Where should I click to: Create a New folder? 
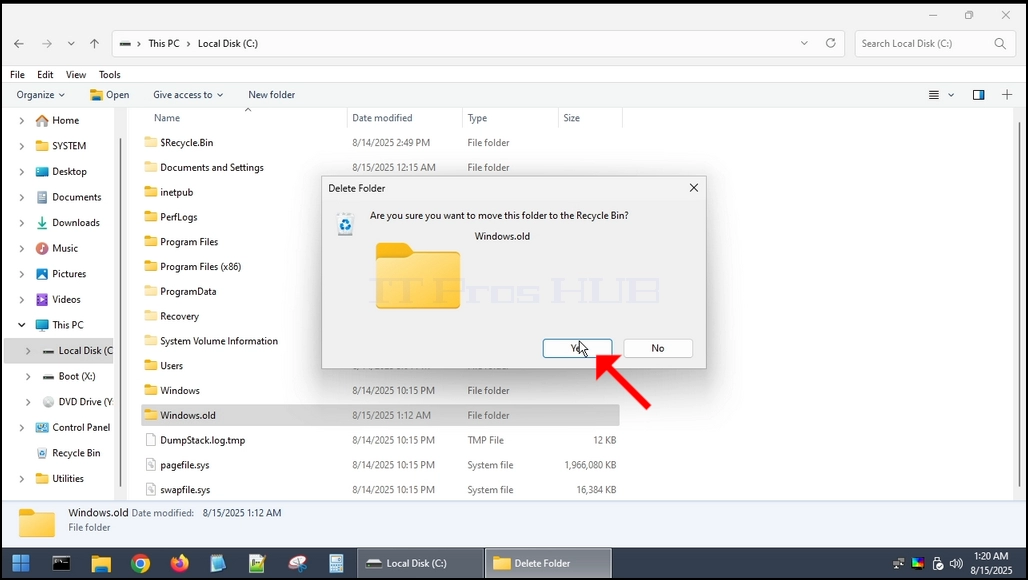[x=271, y=95]
